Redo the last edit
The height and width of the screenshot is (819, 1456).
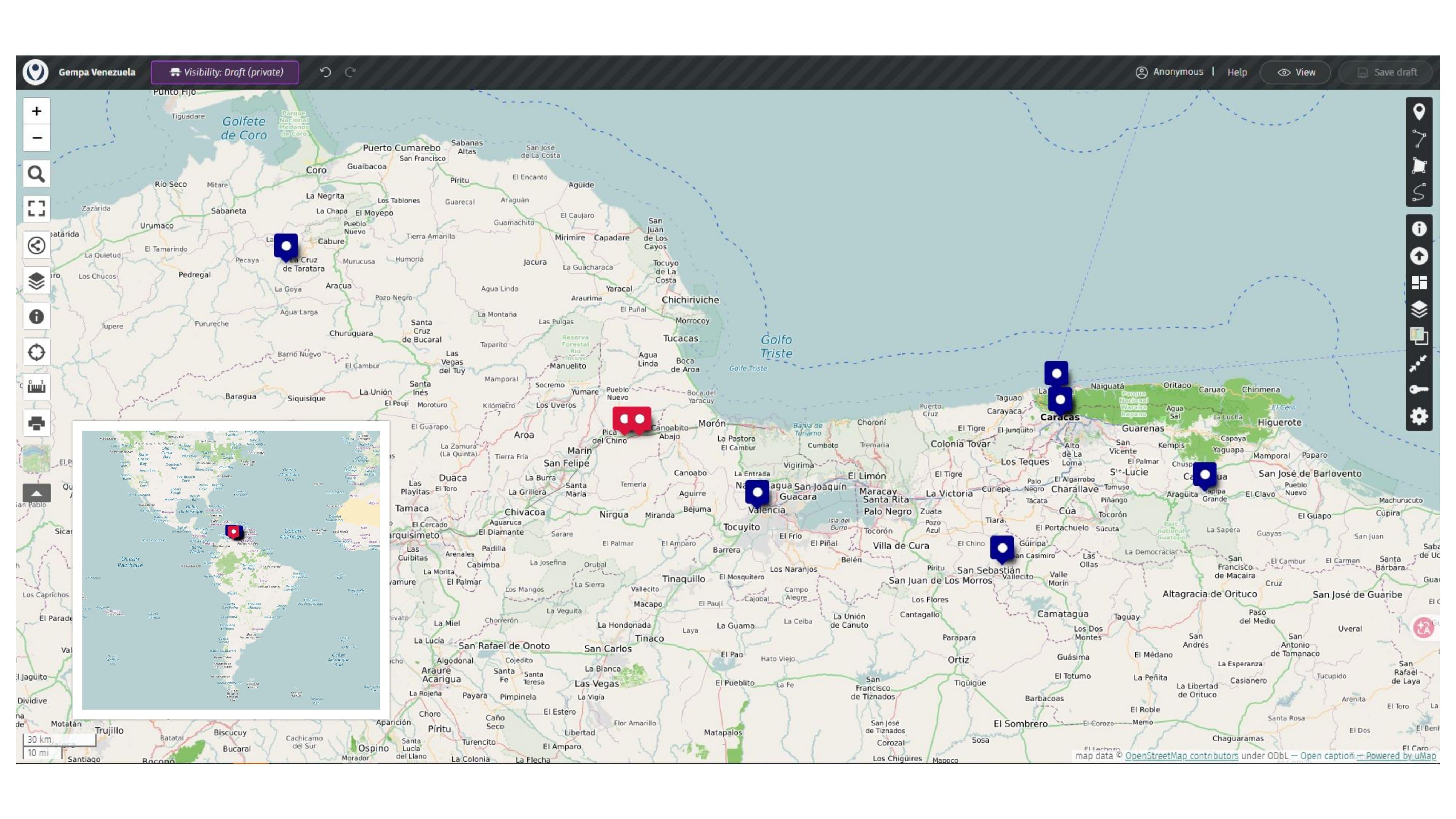pos(351,72)
